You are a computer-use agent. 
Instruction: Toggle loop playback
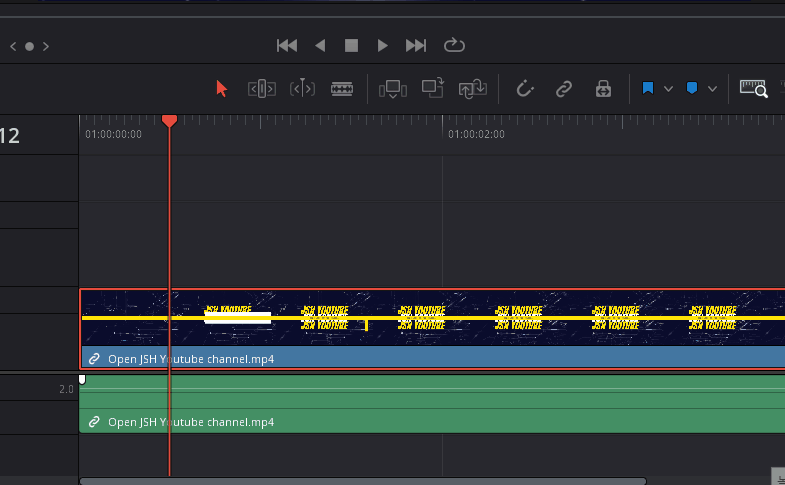click(454, 46)
